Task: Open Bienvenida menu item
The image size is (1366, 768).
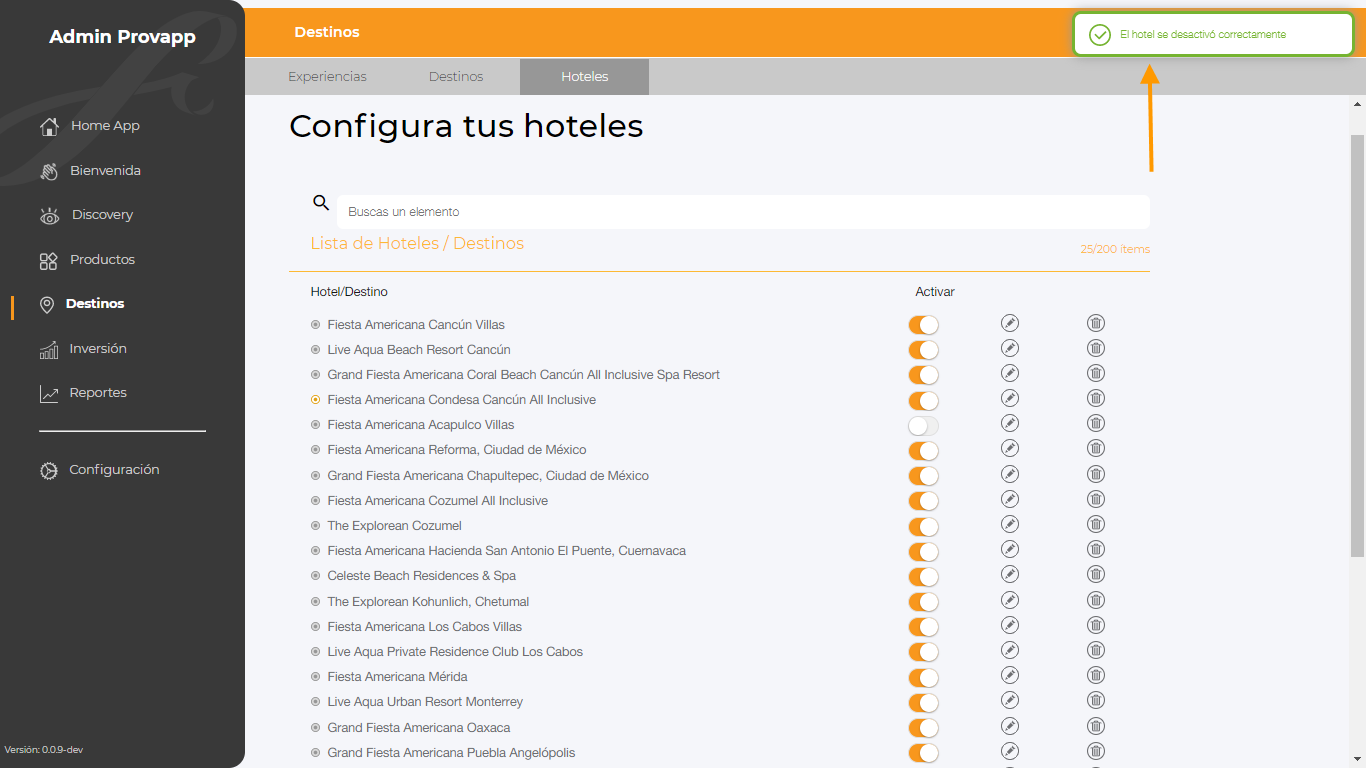Action: tap(105, 171)
